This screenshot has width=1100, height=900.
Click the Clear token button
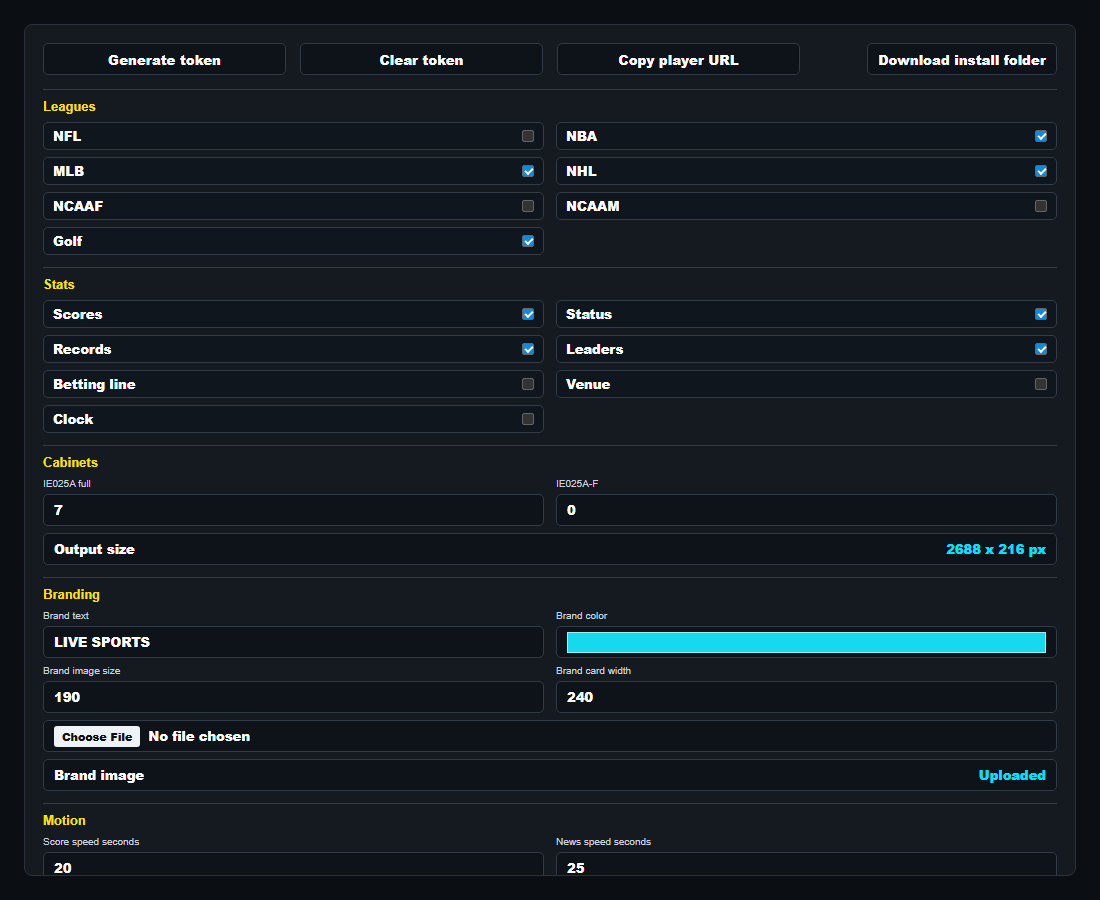click(421, 60)
